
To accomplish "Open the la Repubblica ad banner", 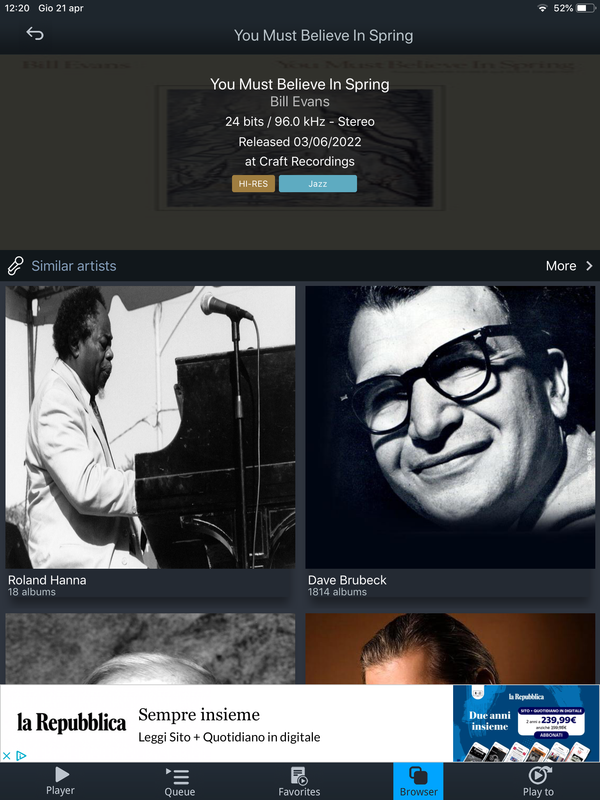I will [x=300, y=723].
